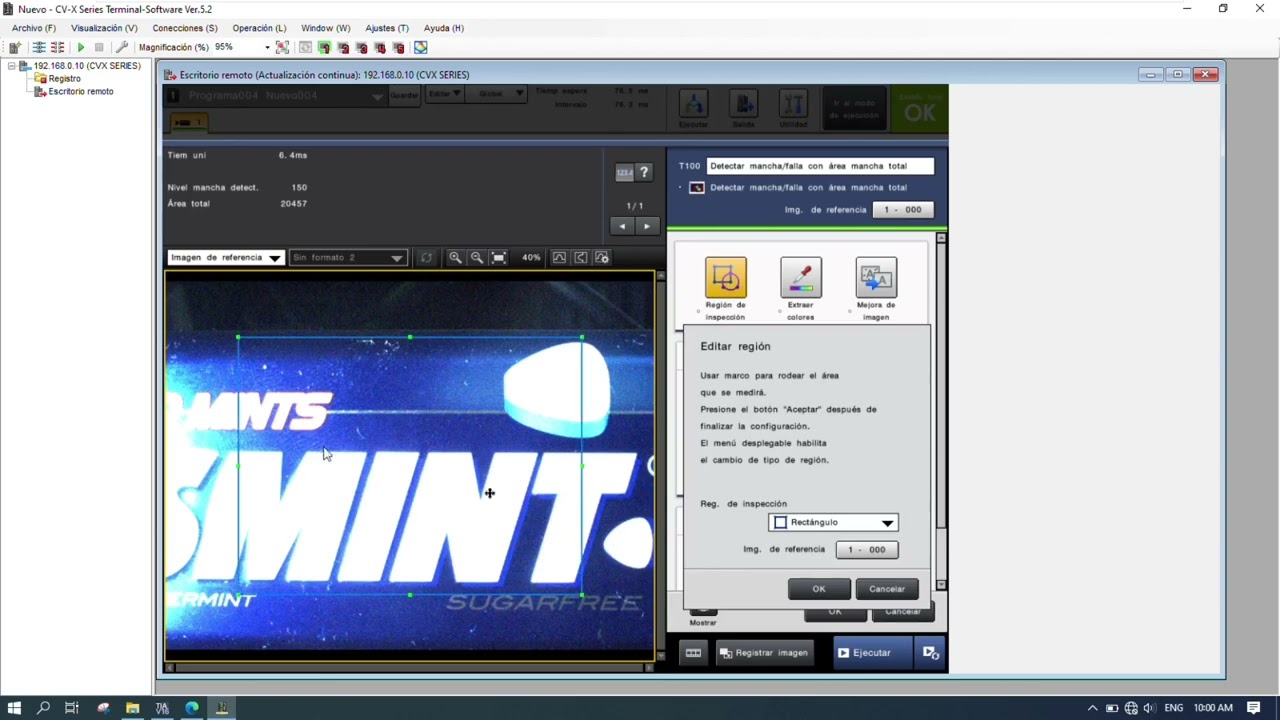Click the run settings icon beside Ejecutar
The image size is (1280, 720).
pos(930,653)
